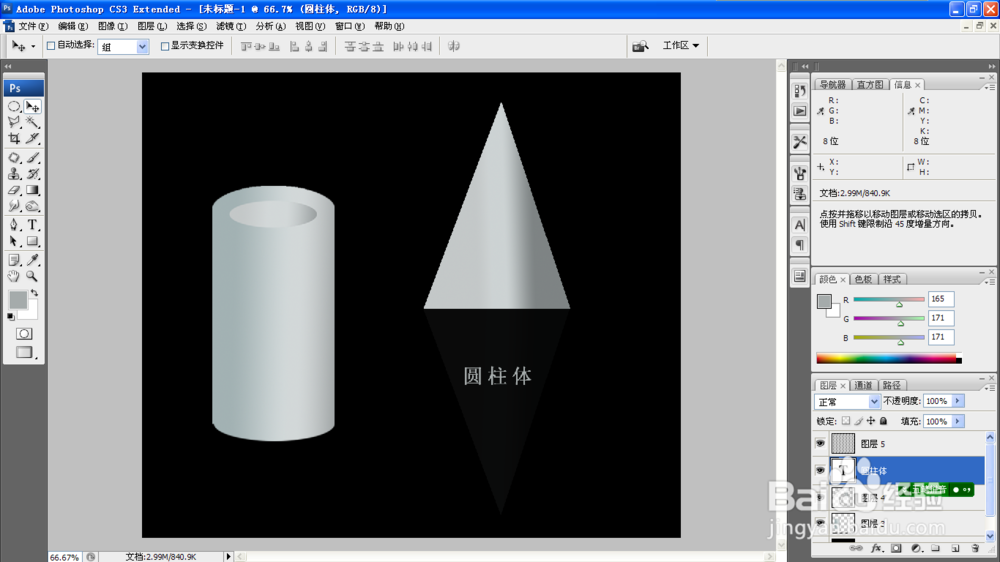Open 滤镜 menu

(230, 26)
